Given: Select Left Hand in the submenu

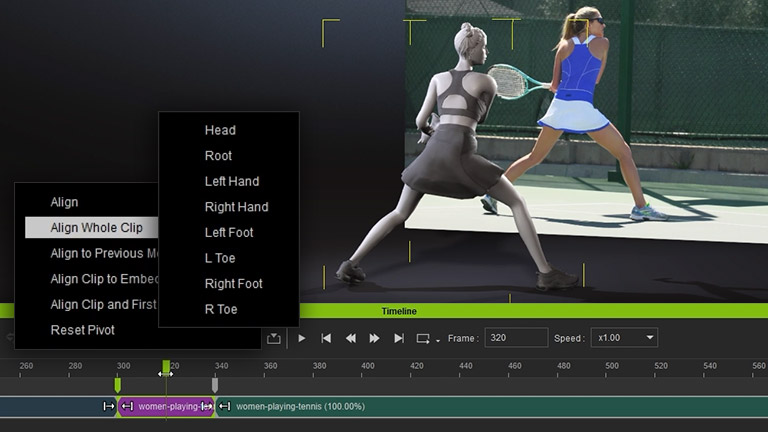Looking at the screenshot, I should [x=231, y=181].
